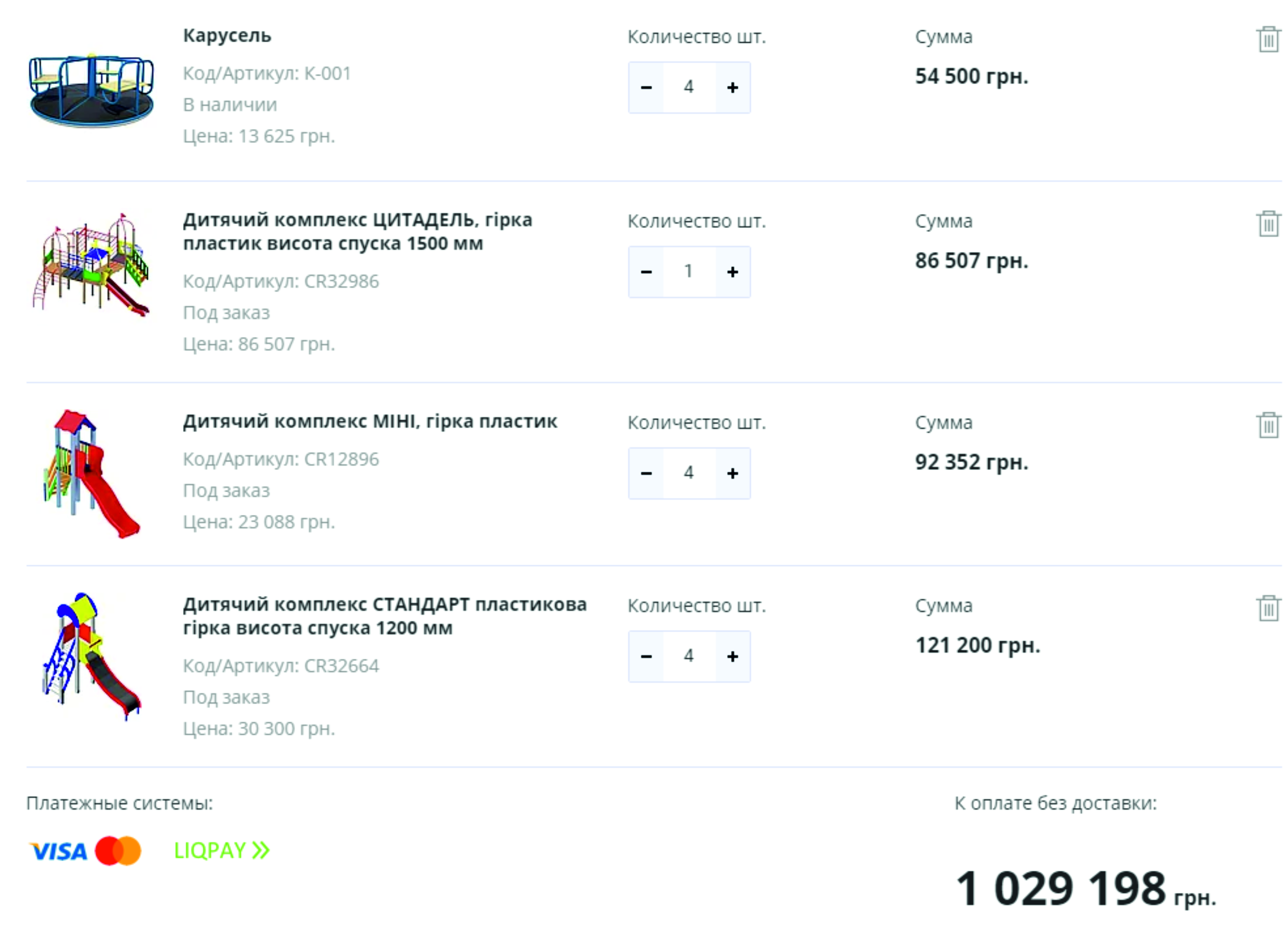Click the LIQPAY payment logo
The width and height of the screenshot is (1288, 933).
coord(221,850)
